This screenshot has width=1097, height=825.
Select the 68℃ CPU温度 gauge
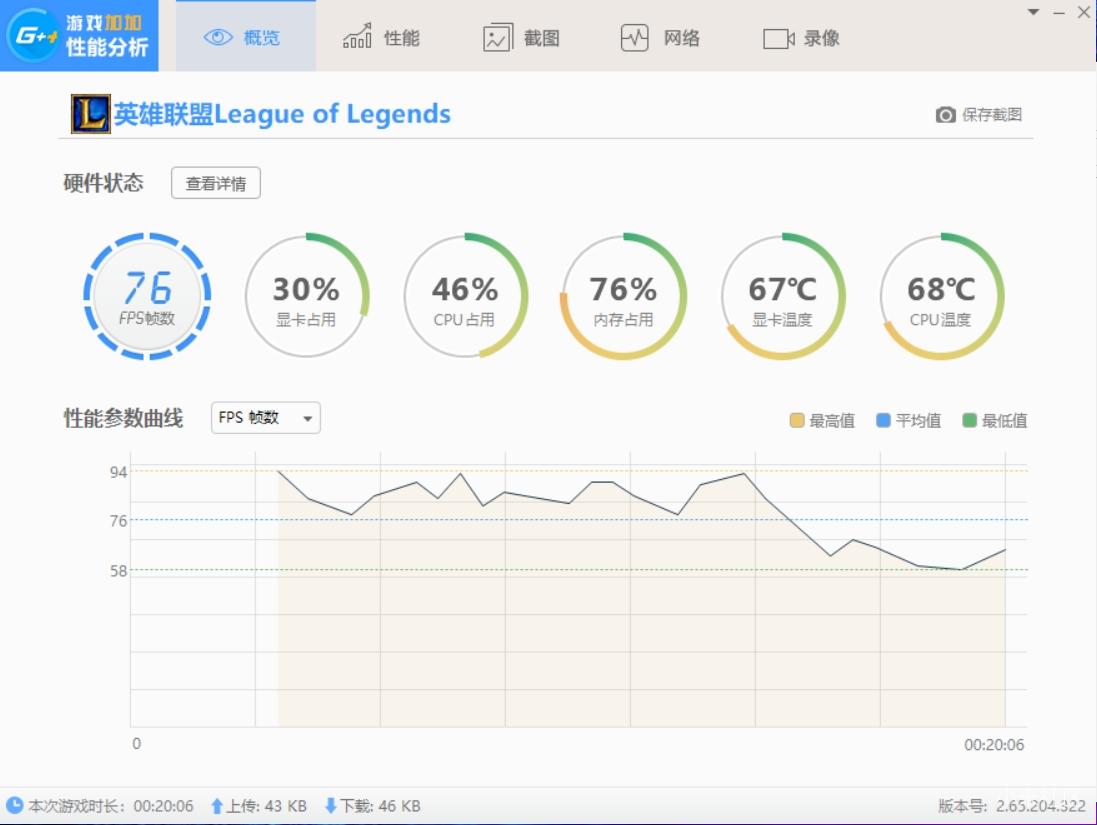pyautogui.click(x=942, y=297)
